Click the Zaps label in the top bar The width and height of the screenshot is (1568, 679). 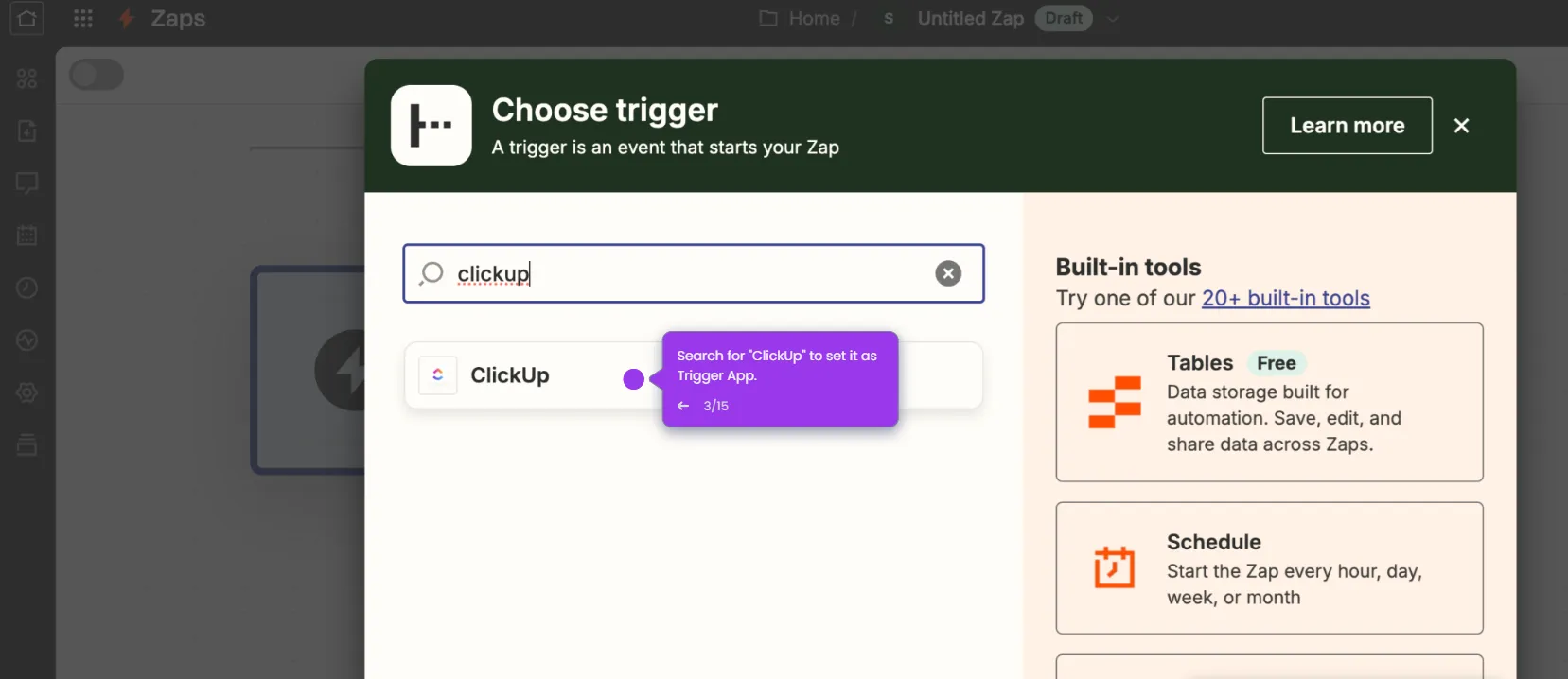(x=179, y=19)
